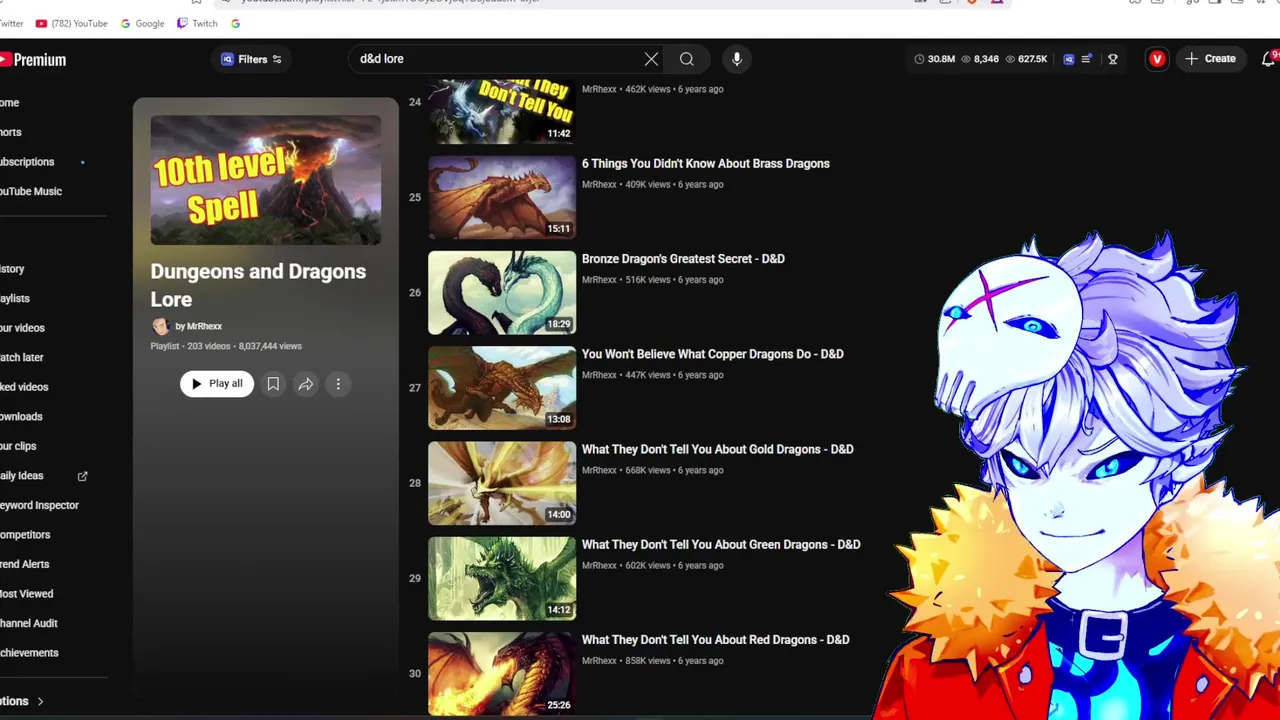Open YouTube Music in the sidebar

click(x=31, y=191)
